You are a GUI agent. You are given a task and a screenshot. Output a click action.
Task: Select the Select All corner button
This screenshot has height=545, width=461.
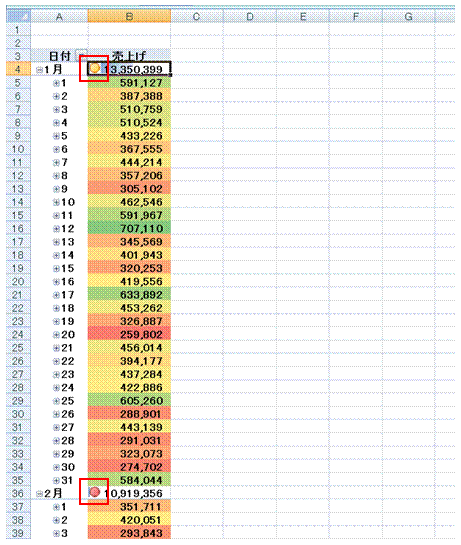[18, 16]
